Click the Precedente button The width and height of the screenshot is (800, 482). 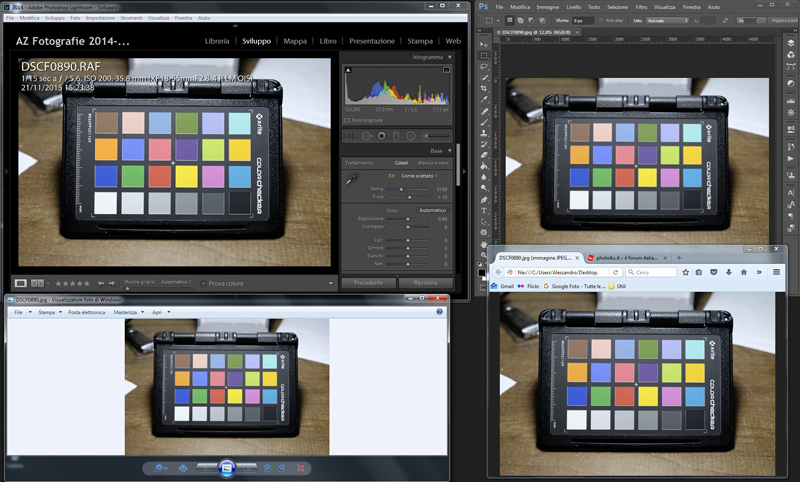coord(368,283)
